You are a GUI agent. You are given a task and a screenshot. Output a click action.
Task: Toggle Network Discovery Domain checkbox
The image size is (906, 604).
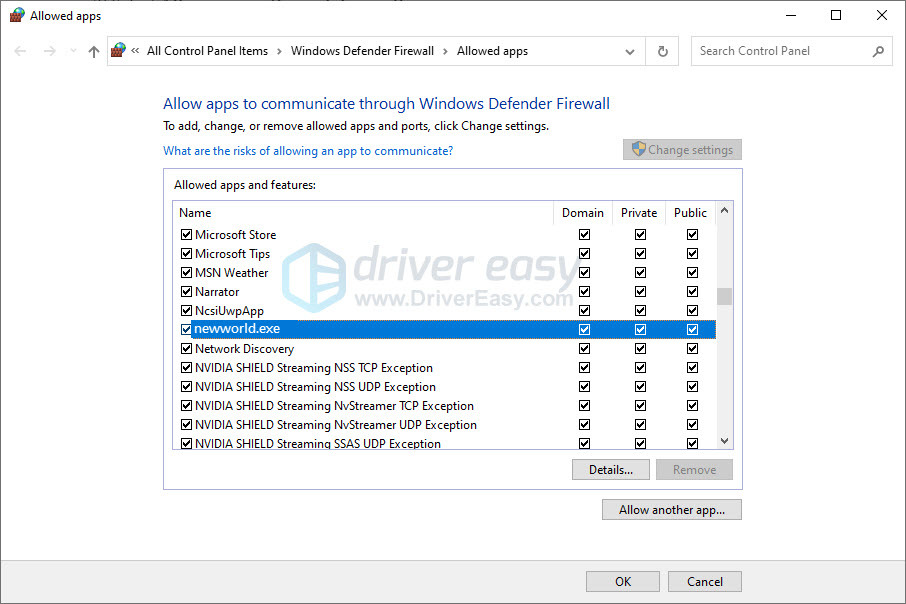pos(585,349)
